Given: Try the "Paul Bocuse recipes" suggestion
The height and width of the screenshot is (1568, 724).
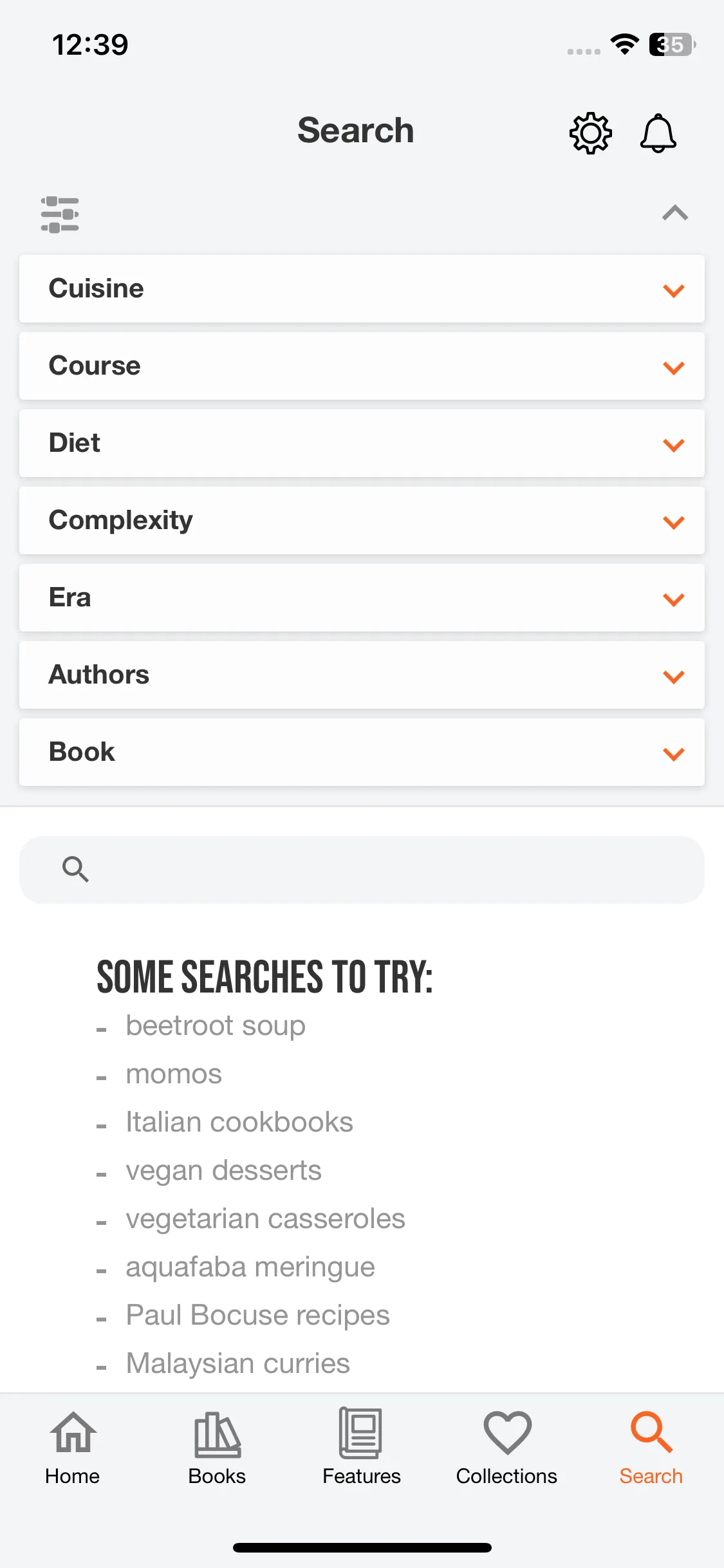Looking at the screenshot, I should click(x=257, y=1316).
